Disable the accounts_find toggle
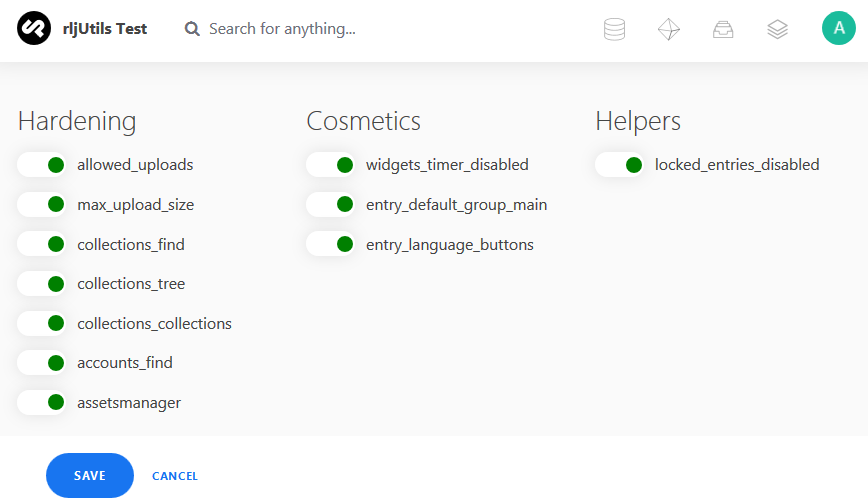 pos(42,363)
